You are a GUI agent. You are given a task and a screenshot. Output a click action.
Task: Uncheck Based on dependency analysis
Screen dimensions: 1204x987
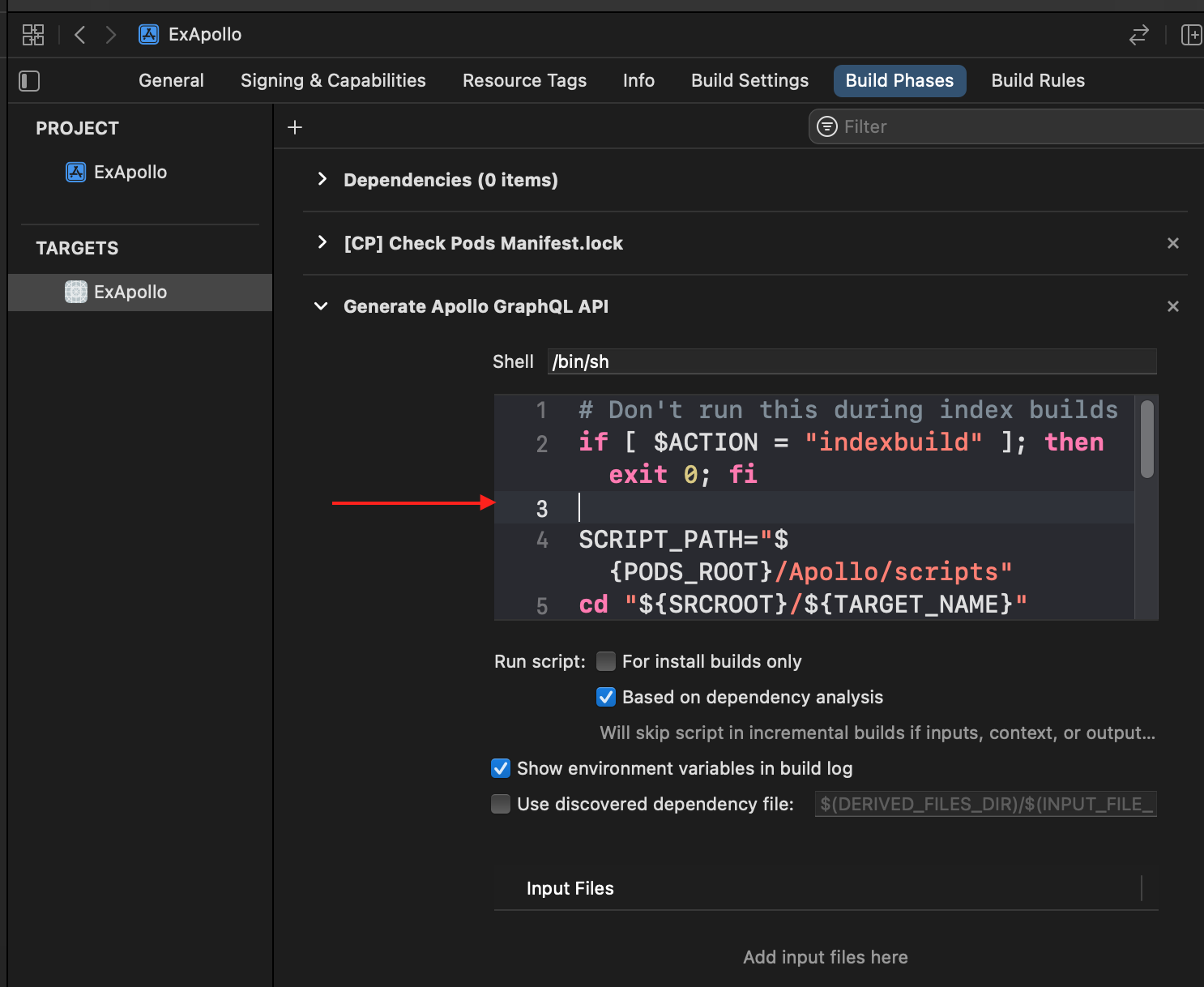click(x=606, y=697)
